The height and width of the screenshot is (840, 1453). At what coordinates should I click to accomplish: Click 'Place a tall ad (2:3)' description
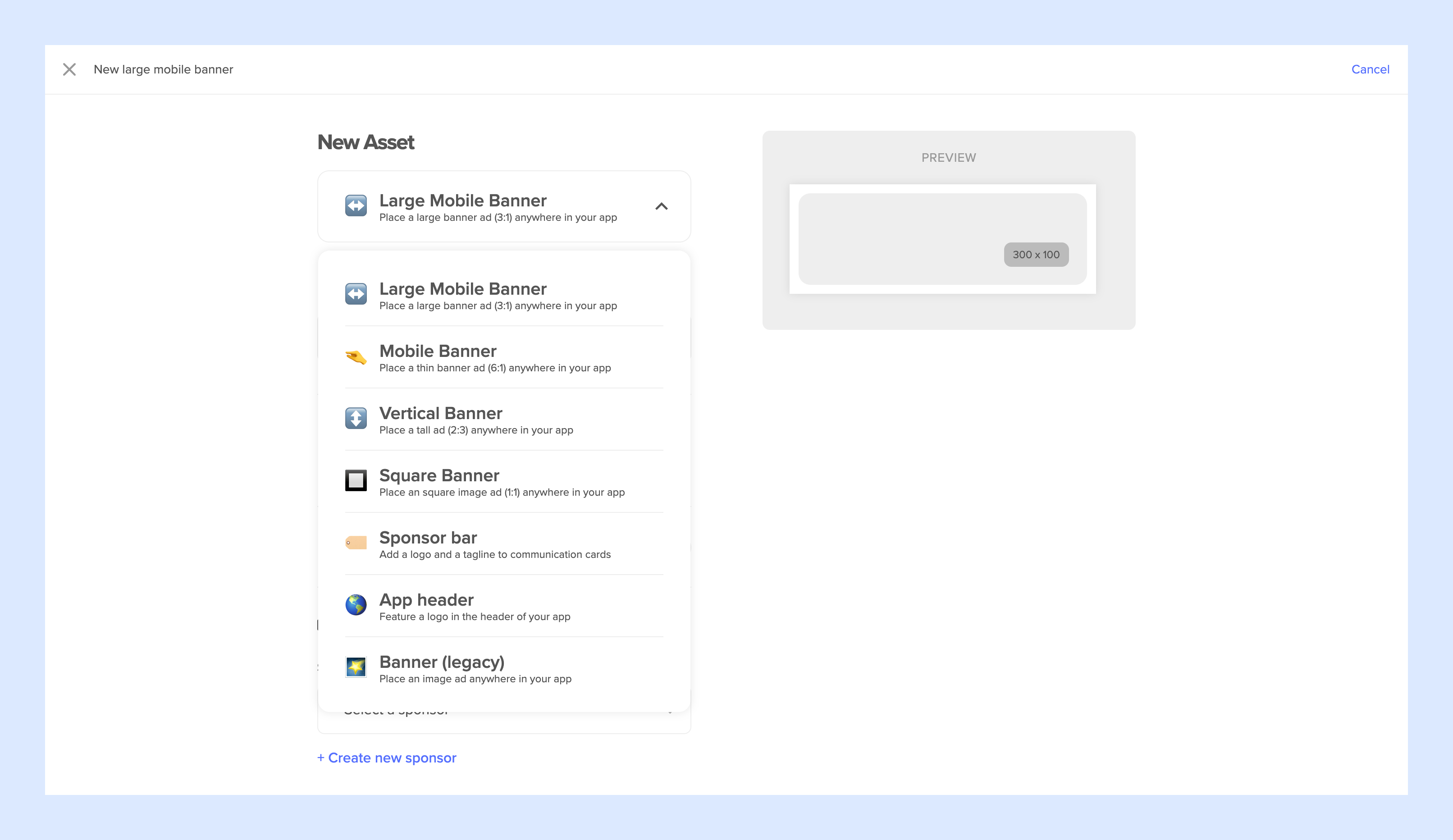(475, 430)
